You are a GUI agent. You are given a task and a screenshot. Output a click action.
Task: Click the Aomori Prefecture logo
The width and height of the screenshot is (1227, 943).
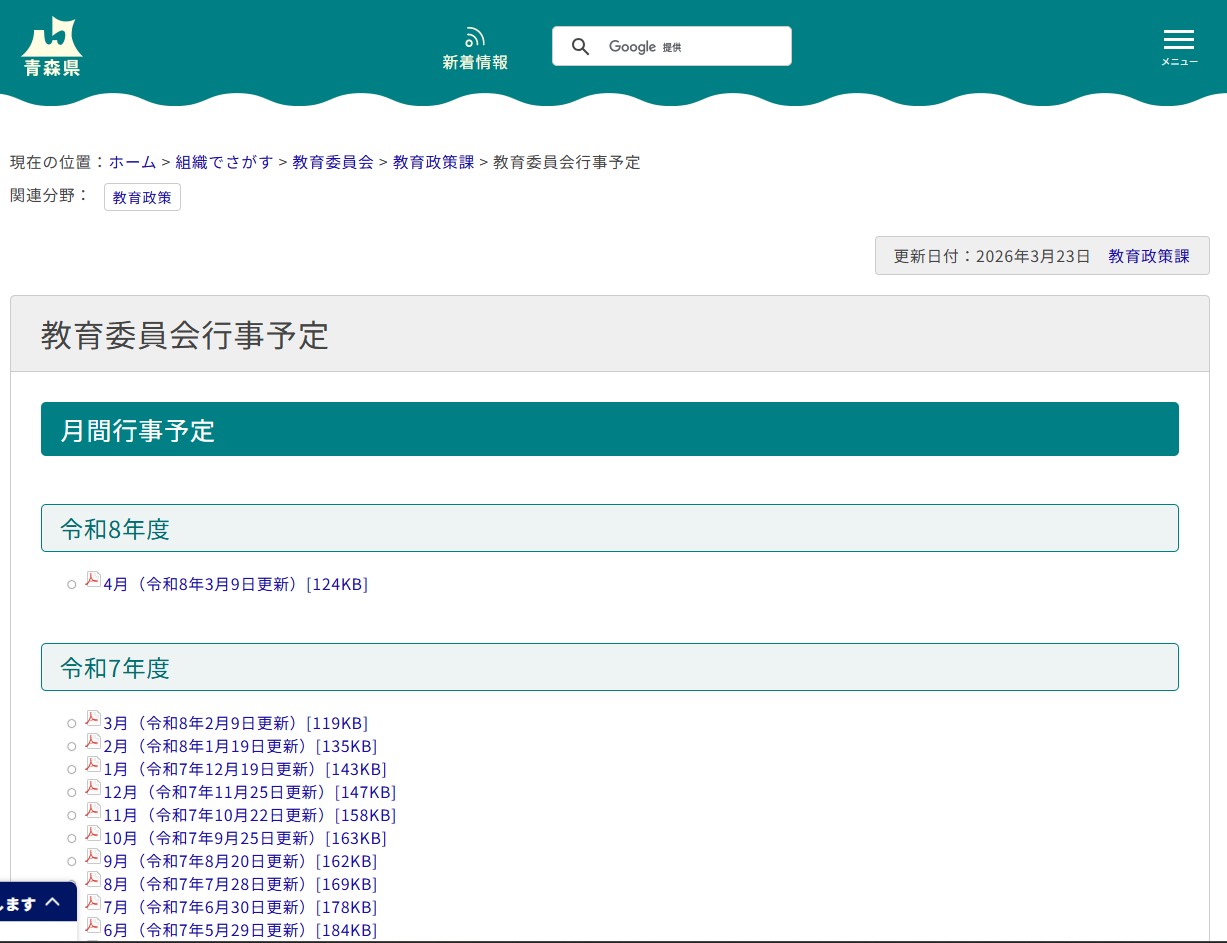[x=51, y=46]
